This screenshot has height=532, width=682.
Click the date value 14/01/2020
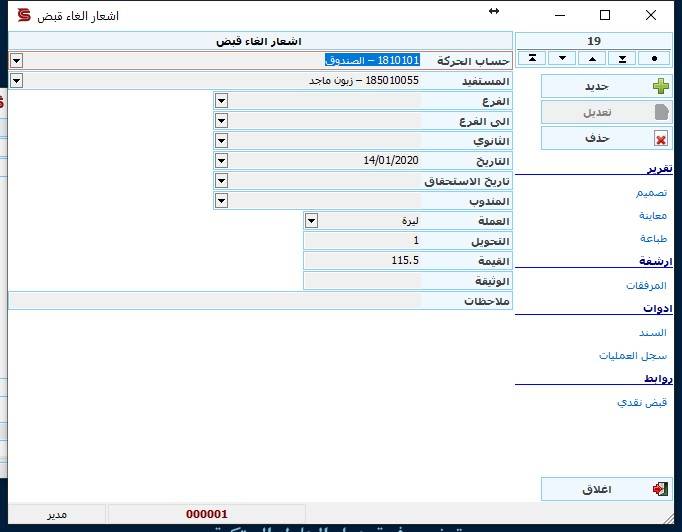(391, 161)
